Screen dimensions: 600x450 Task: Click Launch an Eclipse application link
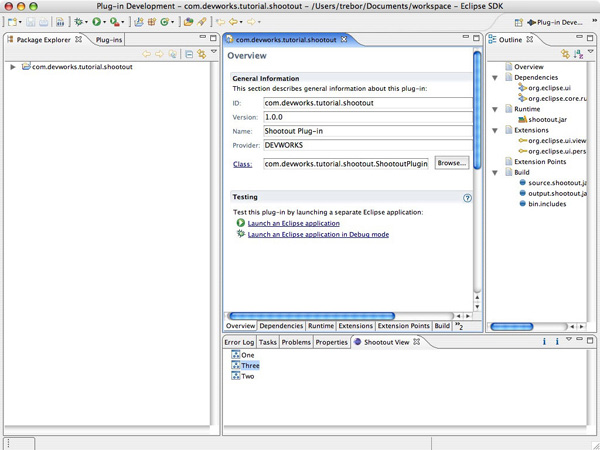click(x=293, y=223)
